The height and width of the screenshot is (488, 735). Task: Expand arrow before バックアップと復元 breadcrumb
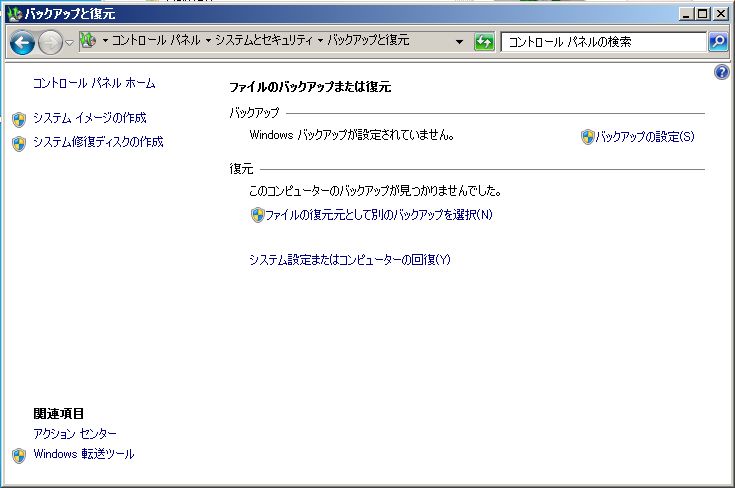321,41
